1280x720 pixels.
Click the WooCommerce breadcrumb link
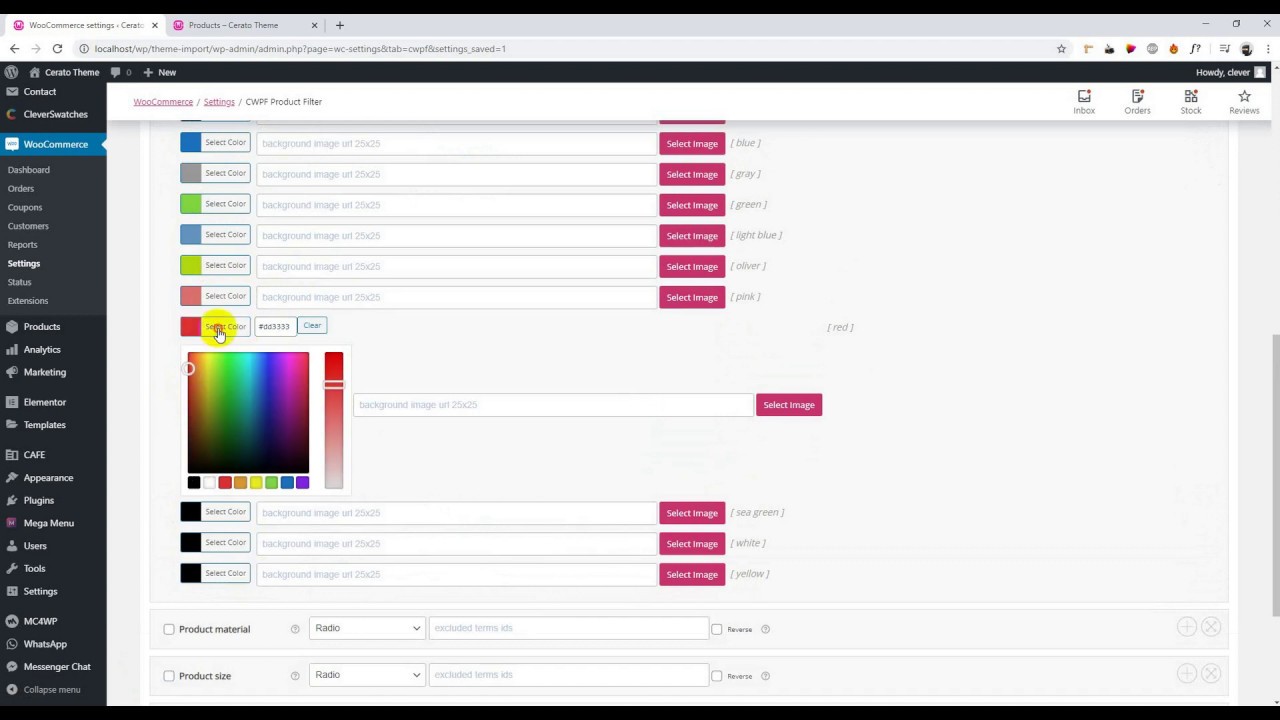pyautogui.click(x=163, y=102)
